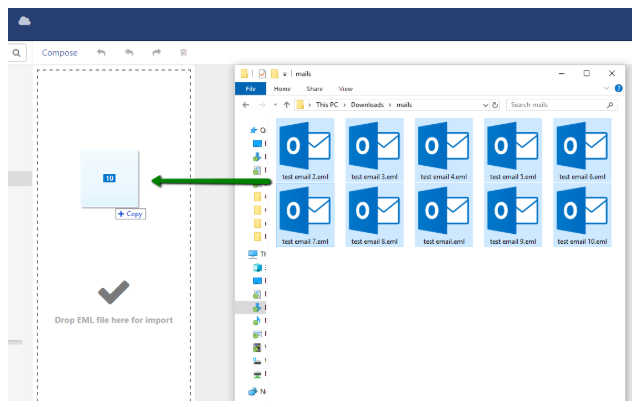Switch to the View ribbon tab
The width and height of the screenshot is (640, 407).
tap(345, 88)
